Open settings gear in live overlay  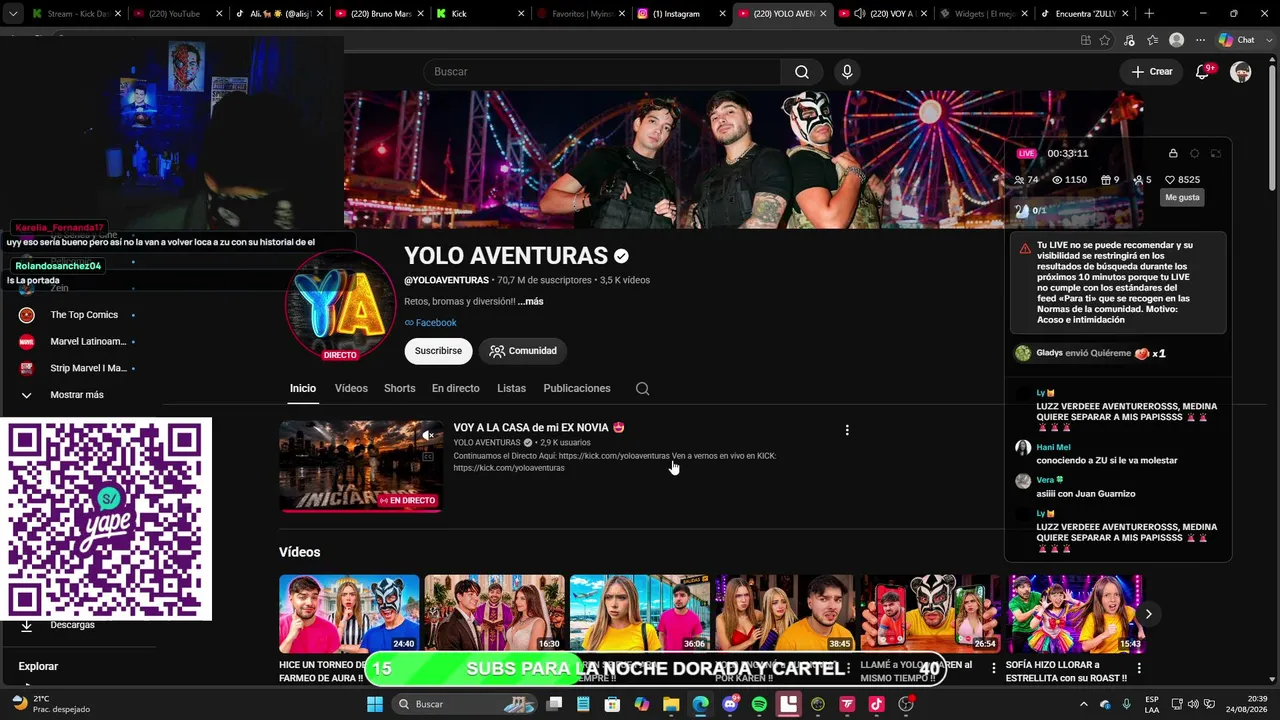[1194, 153]
